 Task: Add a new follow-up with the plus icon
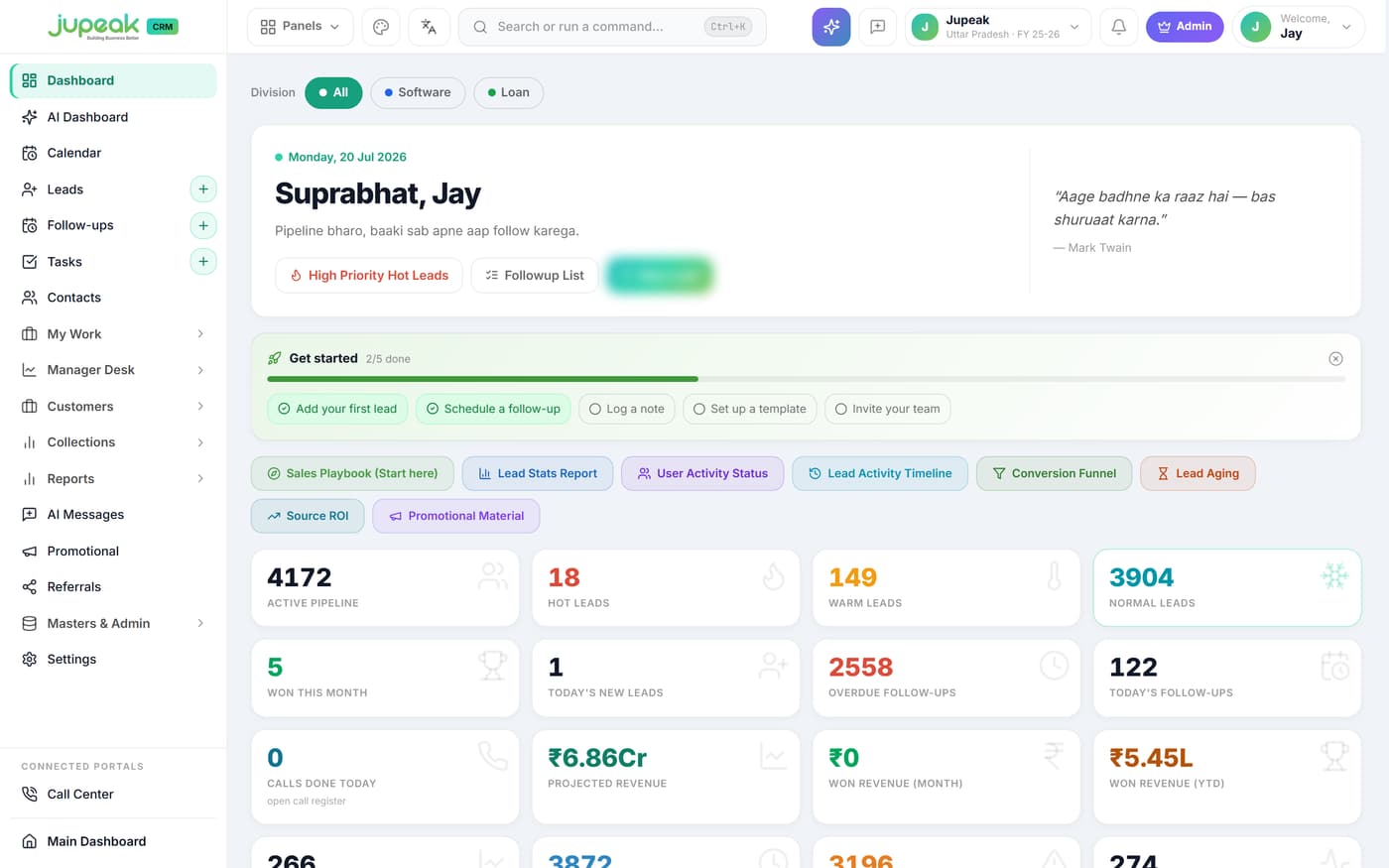203,225
